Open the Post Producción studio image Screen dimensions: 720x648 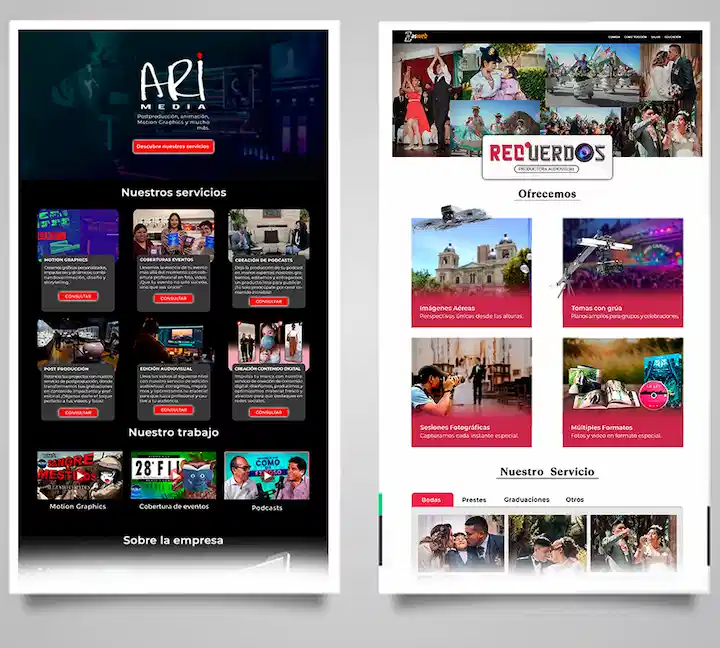[78, 342]
